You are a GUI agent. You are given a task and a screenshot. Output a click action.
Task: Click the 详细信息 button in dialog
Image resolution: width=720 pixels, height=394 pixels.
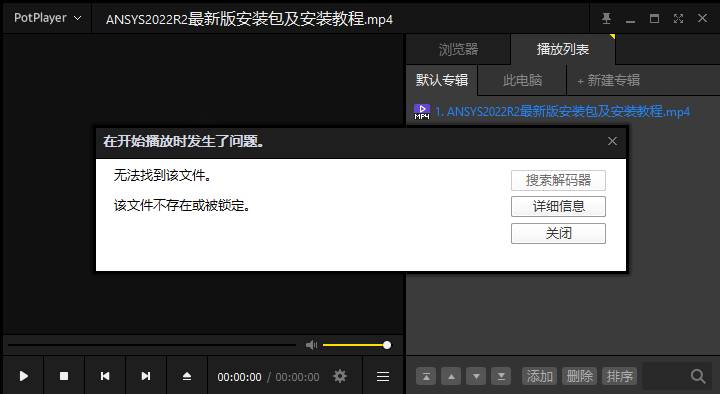coord(558,206)
